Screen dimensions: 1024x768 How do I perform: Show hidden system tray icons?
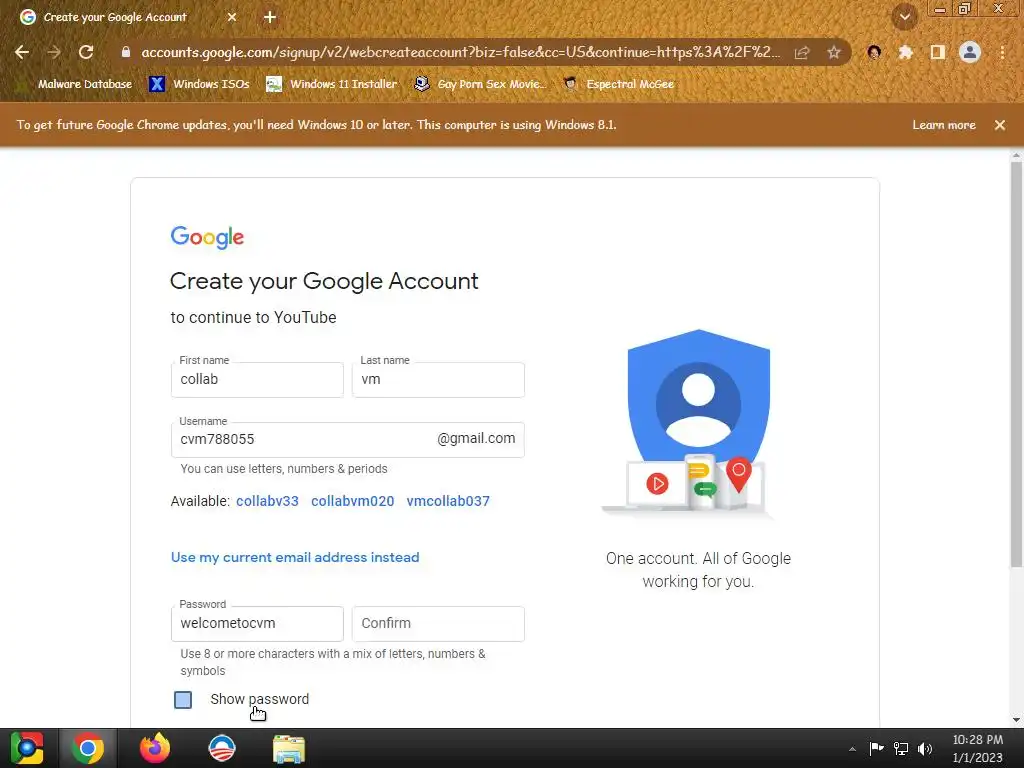coord(852,749)
